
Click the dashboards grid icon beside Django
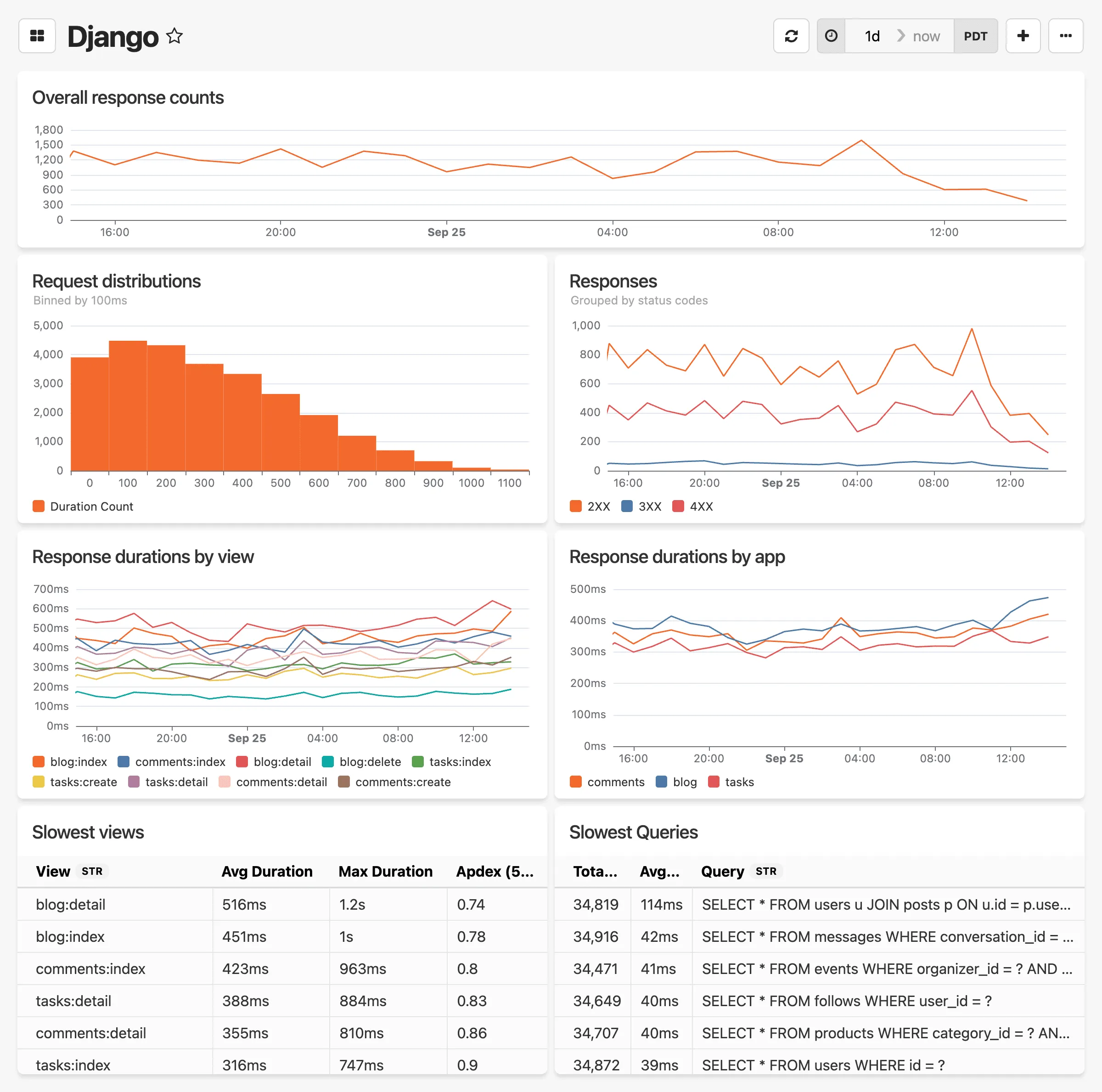[x=37, y=35]
